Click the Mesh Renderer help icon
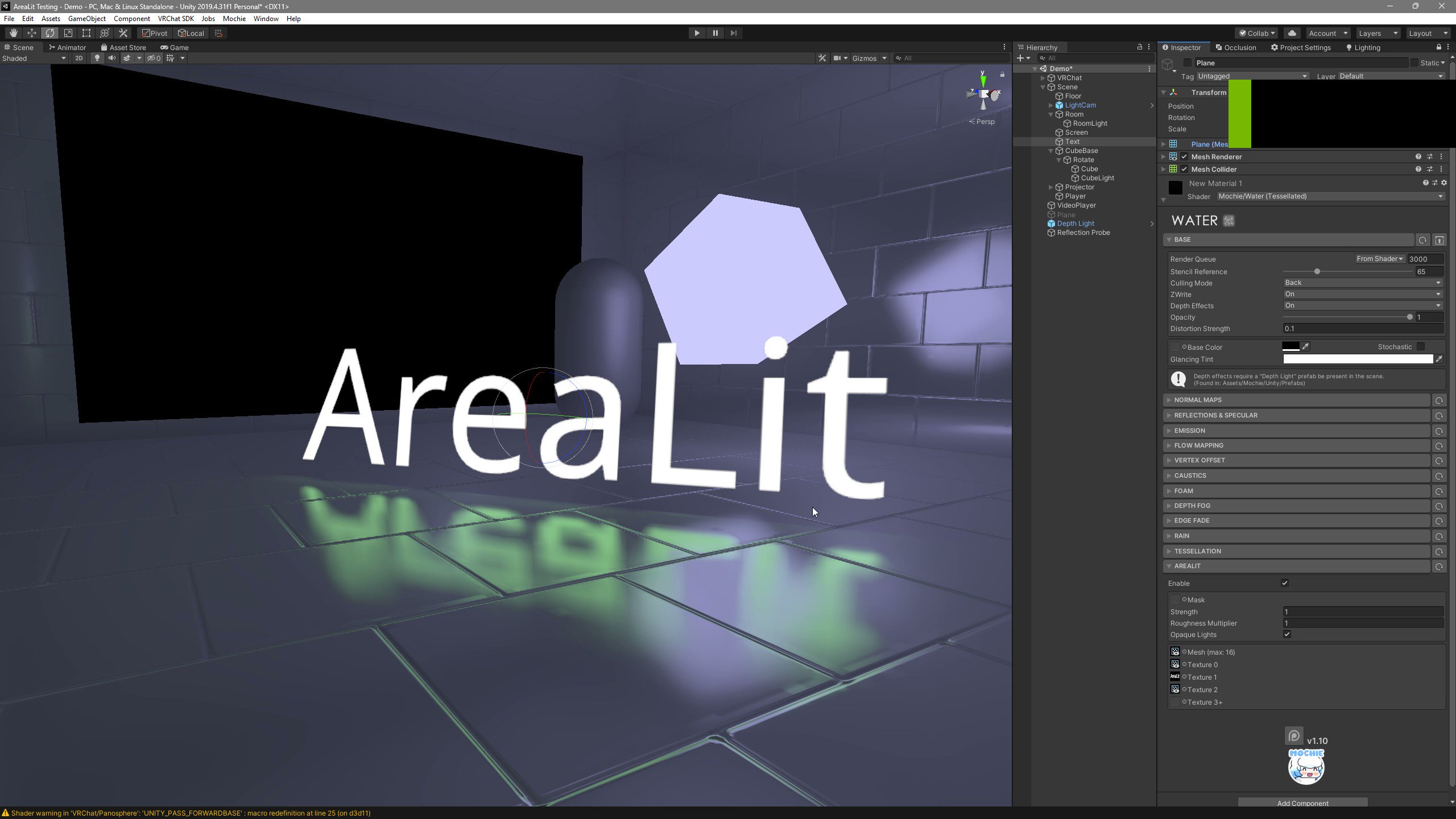Screen dimensions: 1456x819 coord(1418,157)
